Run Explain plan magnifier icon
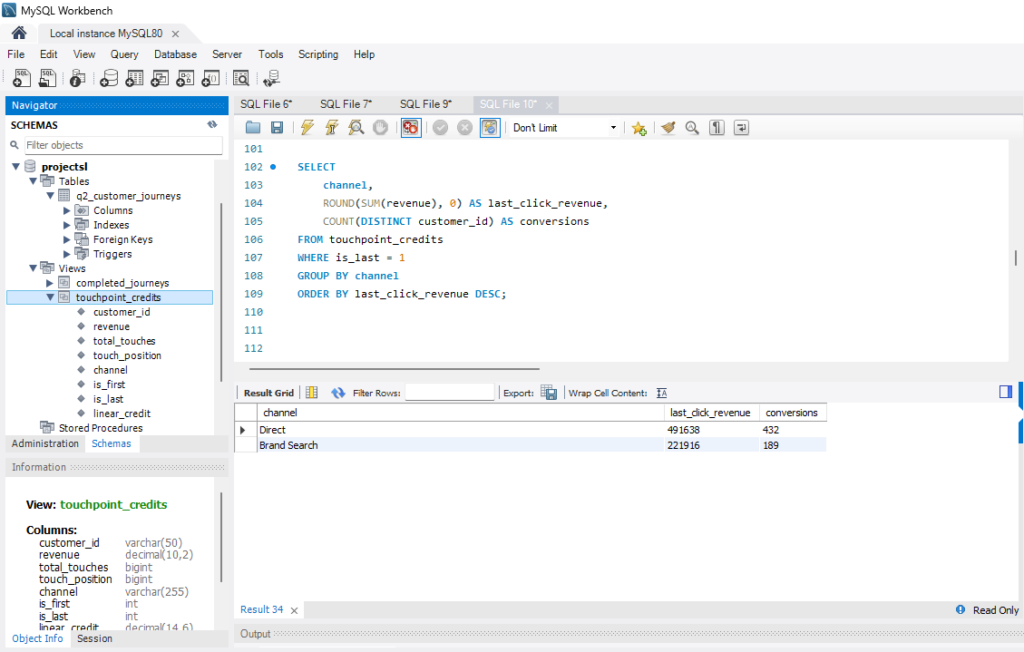Image resolution: width=1024 pixels, height=652 pixels. [x=356, y=127]
